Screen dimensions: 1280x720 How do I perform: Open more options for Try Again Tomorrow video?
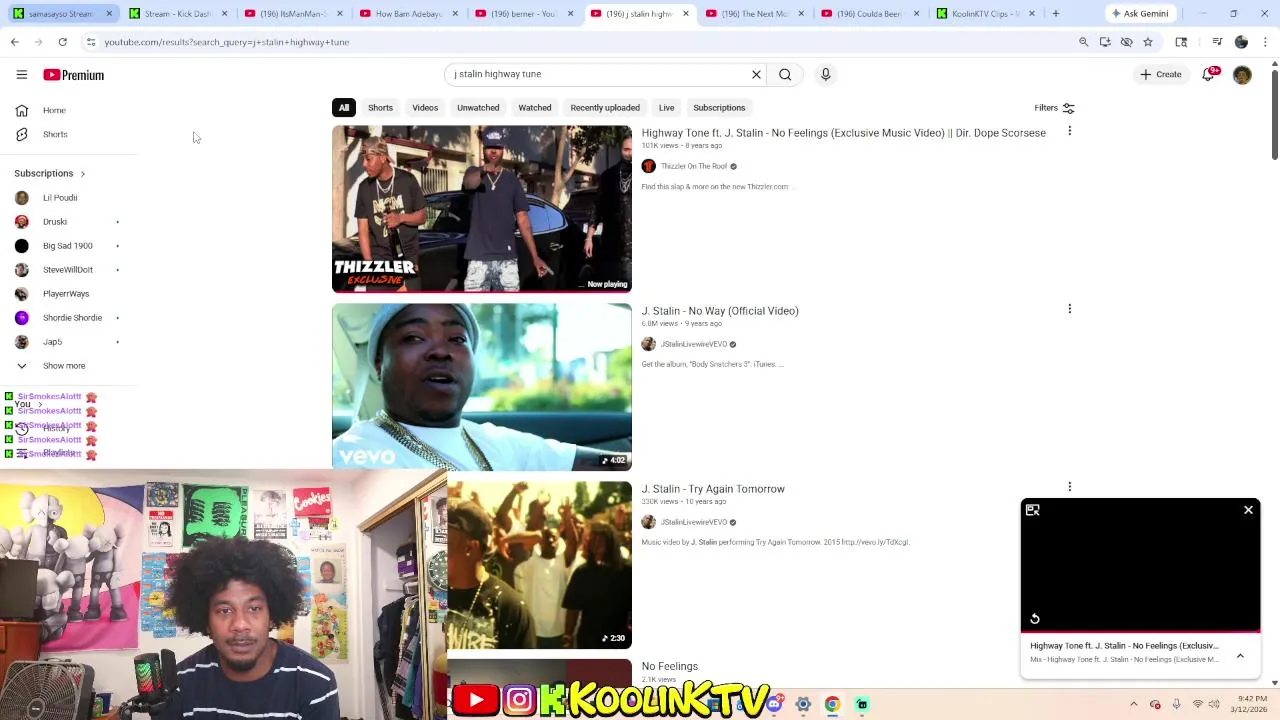pos(1069,487)
